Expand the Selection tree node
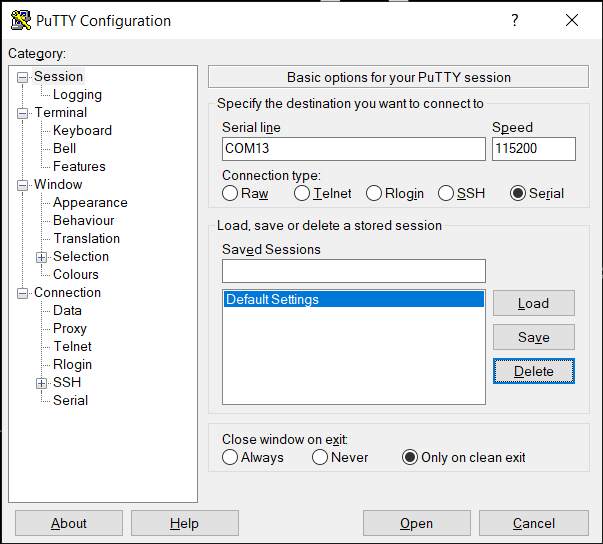Viewport: 603px width, 544px height. (x=42, y=257)
